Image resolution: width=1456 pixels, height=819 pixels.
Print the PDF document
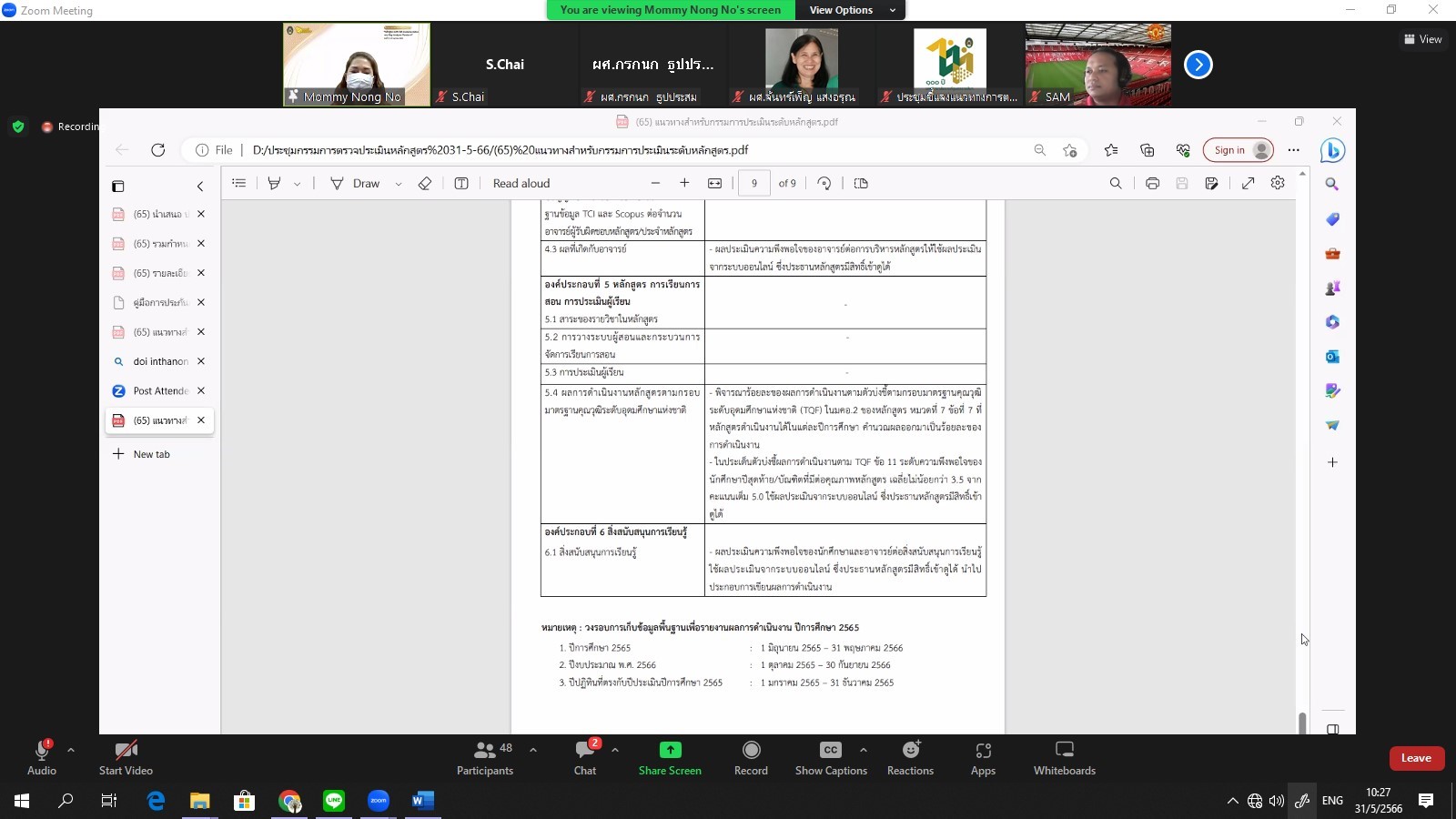click(x=1152, y=184)
